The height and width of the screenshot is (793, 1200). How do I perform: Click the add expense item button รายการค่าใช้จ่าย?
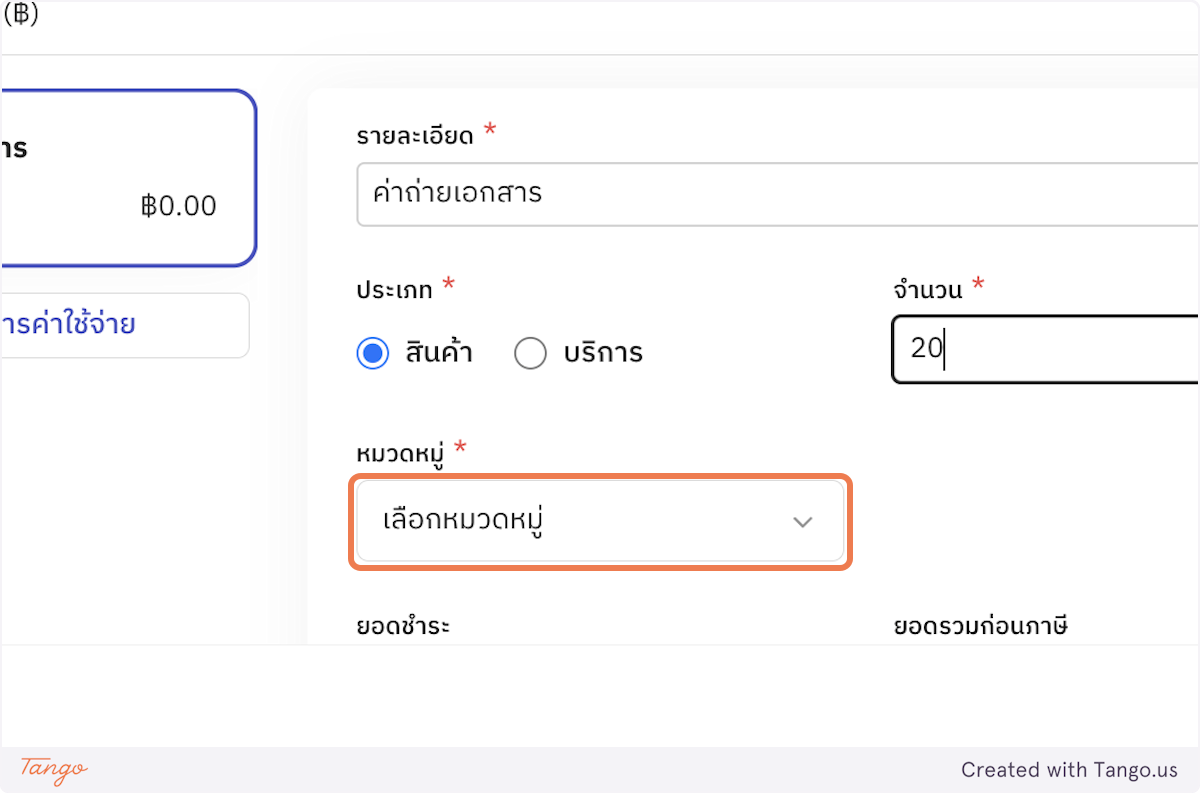(x=124, y=325)
